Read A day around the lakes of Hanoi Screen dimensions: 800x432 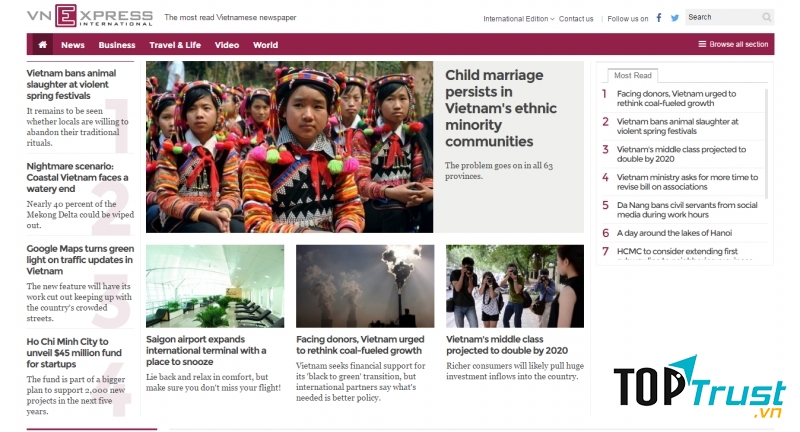pyautogui.click(x=674, y=233)
